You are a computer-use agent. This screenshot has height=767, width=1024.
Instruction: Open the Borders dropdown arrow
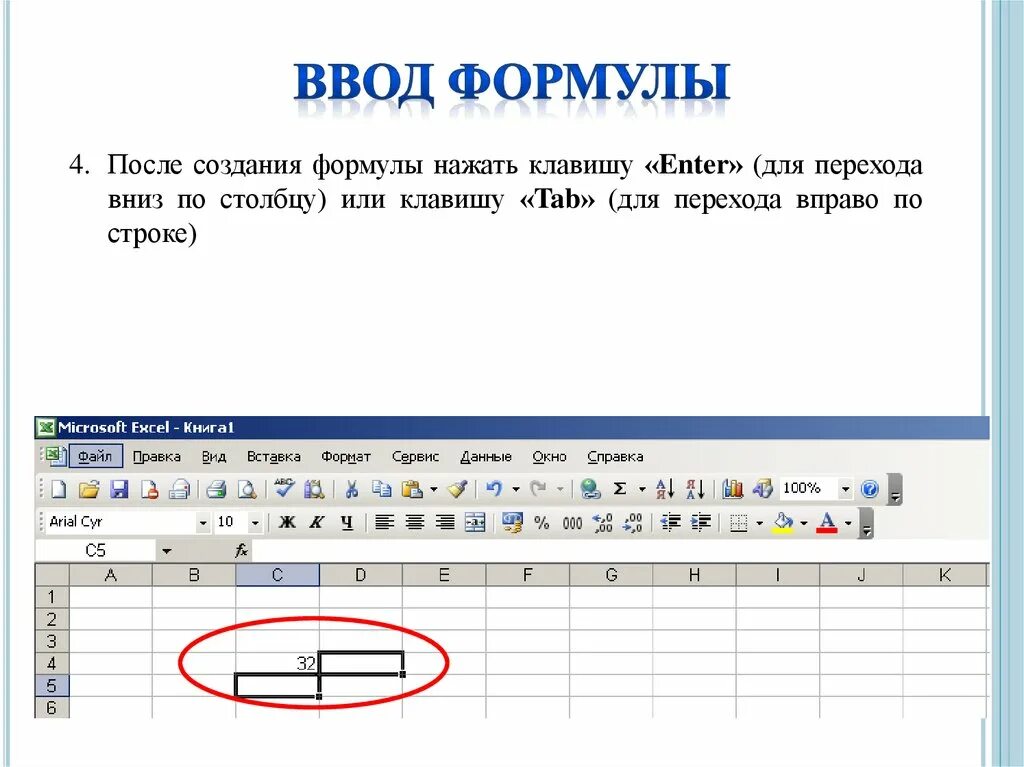coord(760,523)
